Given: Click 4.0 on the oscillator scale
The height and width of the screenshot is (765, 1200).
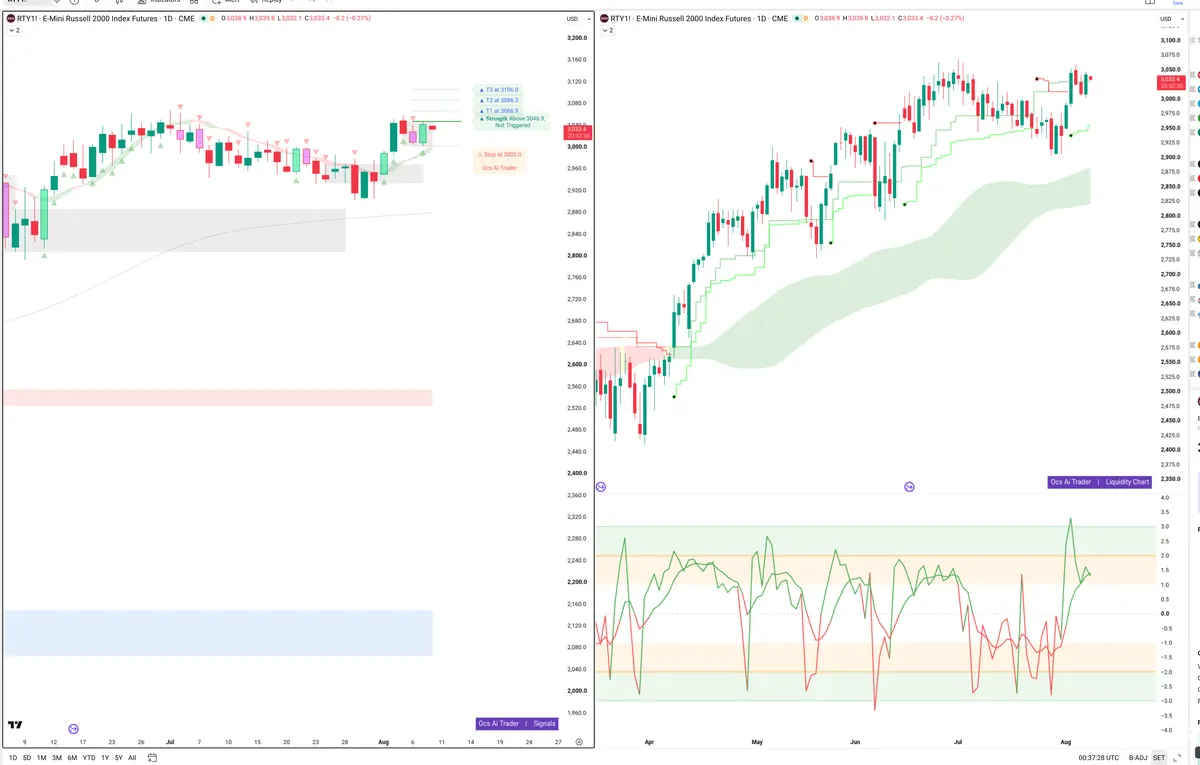Looking at the screenshot, I should [x=1165, y=497].
